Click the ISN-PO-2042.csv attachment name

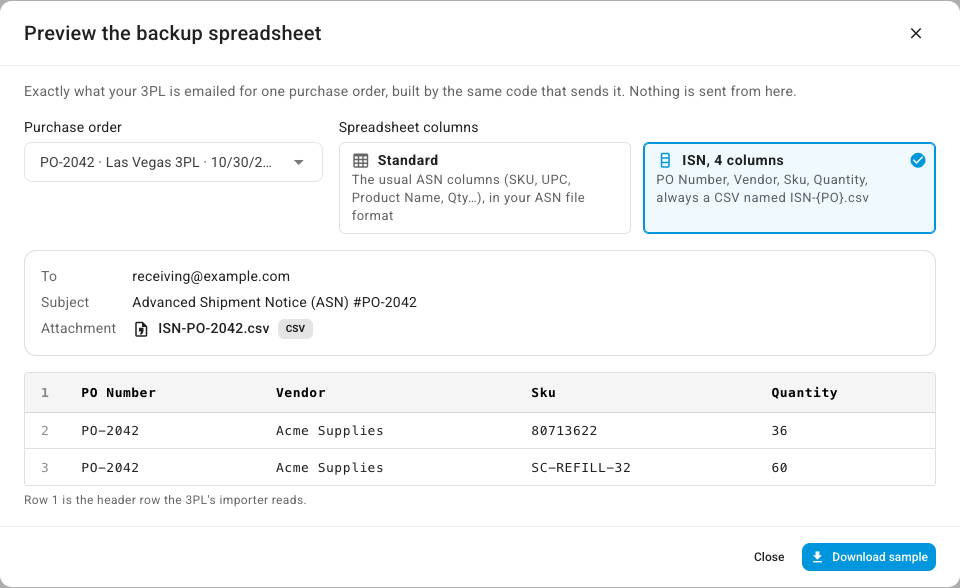point(214,328)
